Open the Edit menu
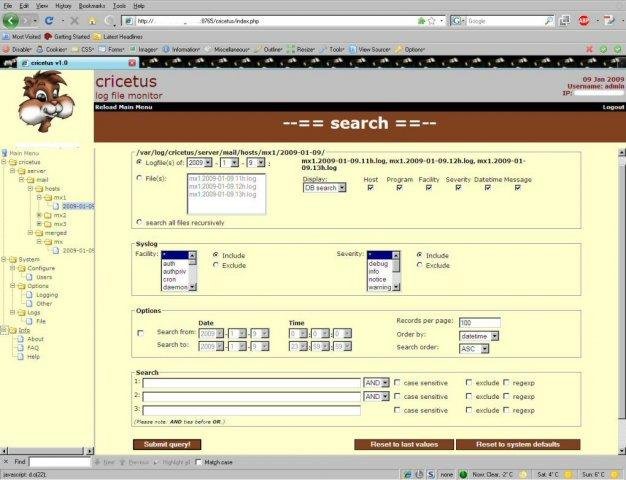Viewport: 626px width, 480px height. [24, 6]
